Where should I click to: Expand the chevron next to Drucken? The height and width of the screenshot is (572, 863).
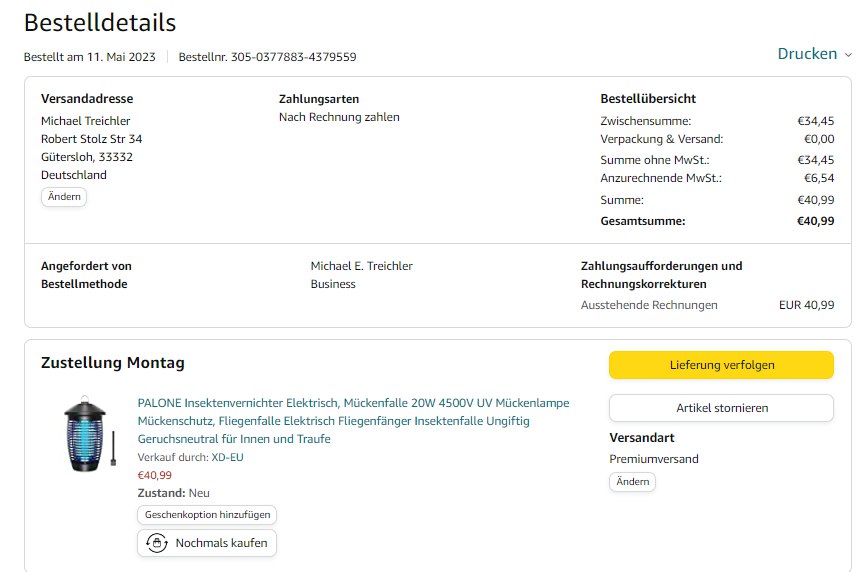(x=848, y=55)
